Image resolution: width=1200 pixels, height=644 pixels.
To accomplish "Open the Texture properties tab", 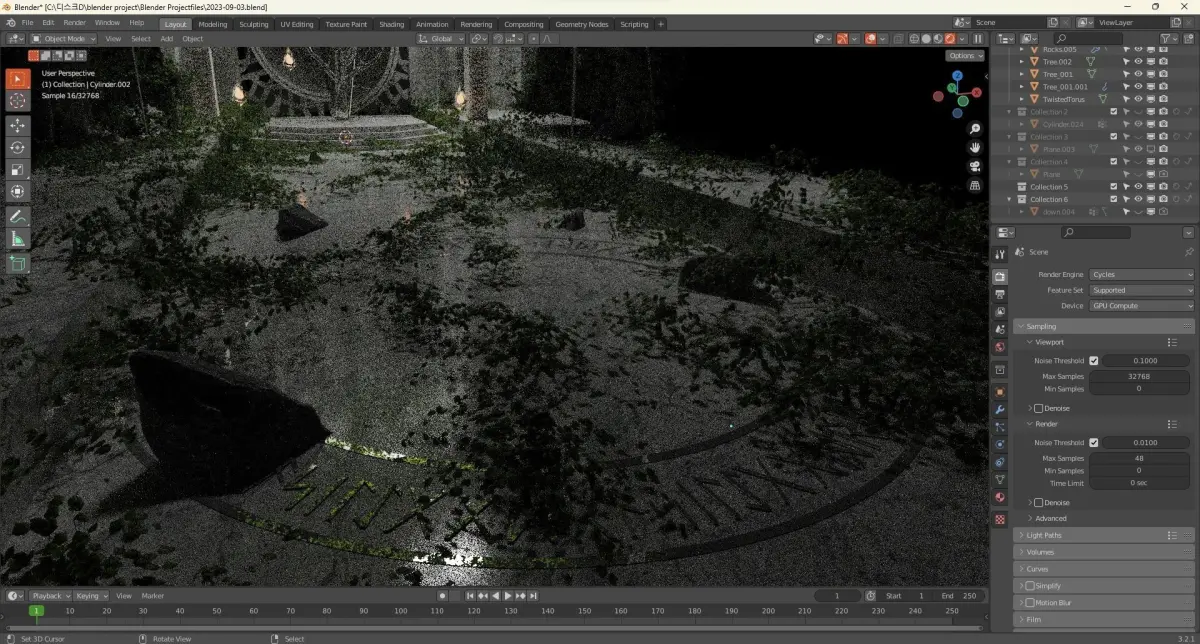I will point(1000,519).
